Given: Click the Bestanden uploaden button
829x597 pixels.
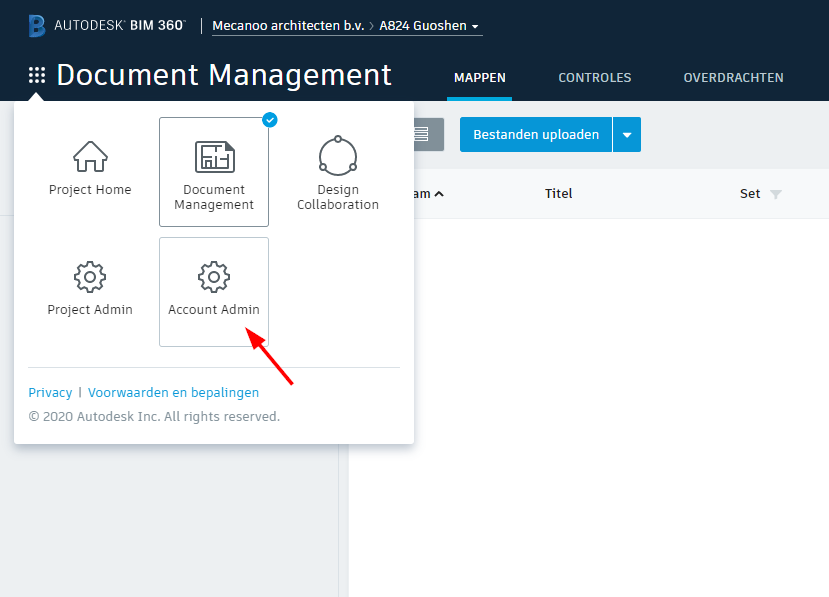Looking at the screenshot, I should (536, 134).
